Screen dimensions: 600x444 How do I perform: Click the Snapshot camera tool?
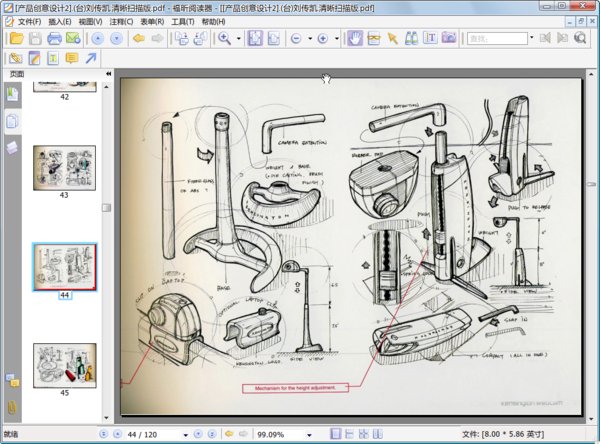[x=449, y=38]
